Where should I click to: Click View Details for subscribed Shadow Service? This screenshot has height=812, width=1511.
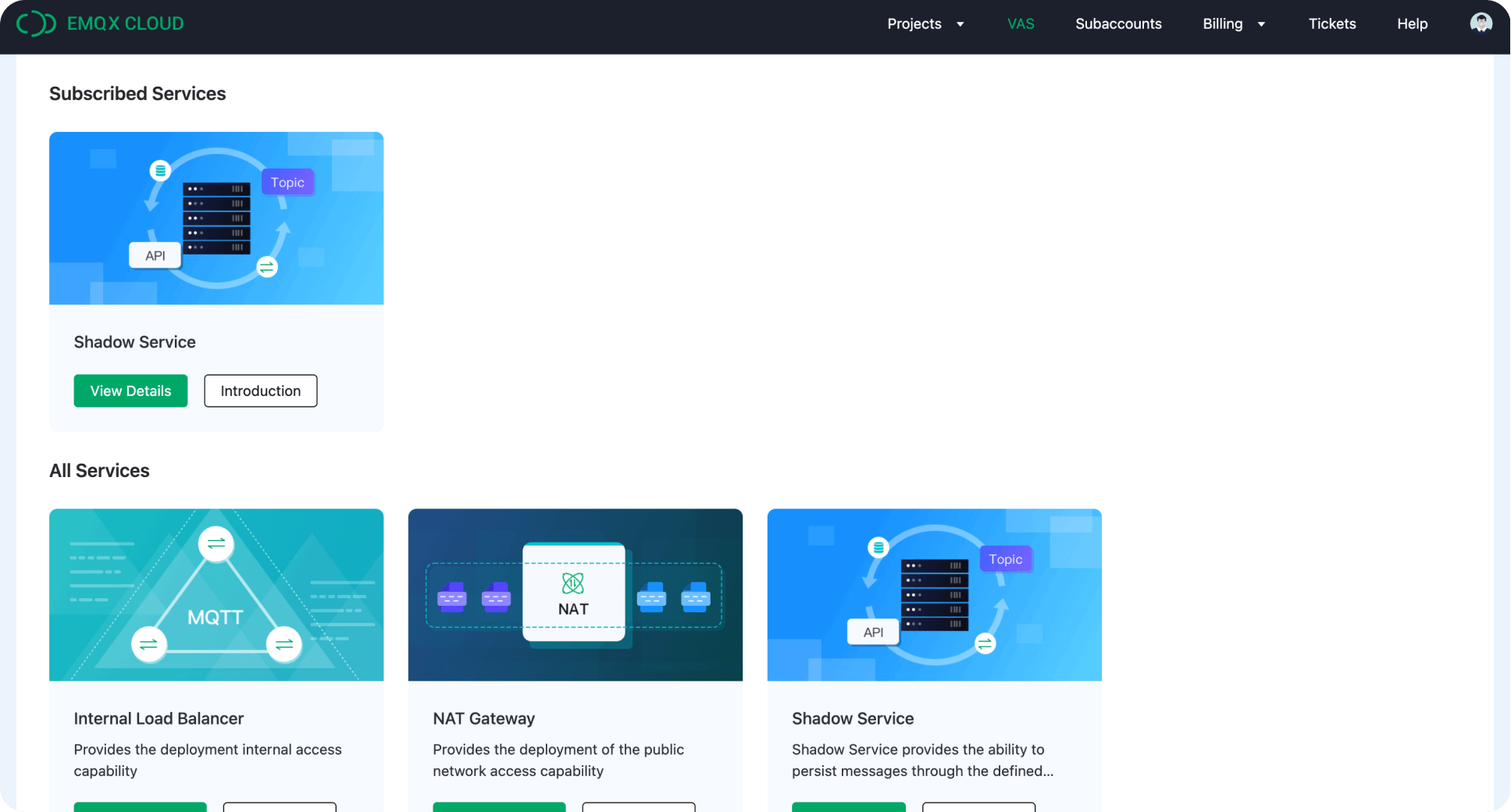click(130, 390)
